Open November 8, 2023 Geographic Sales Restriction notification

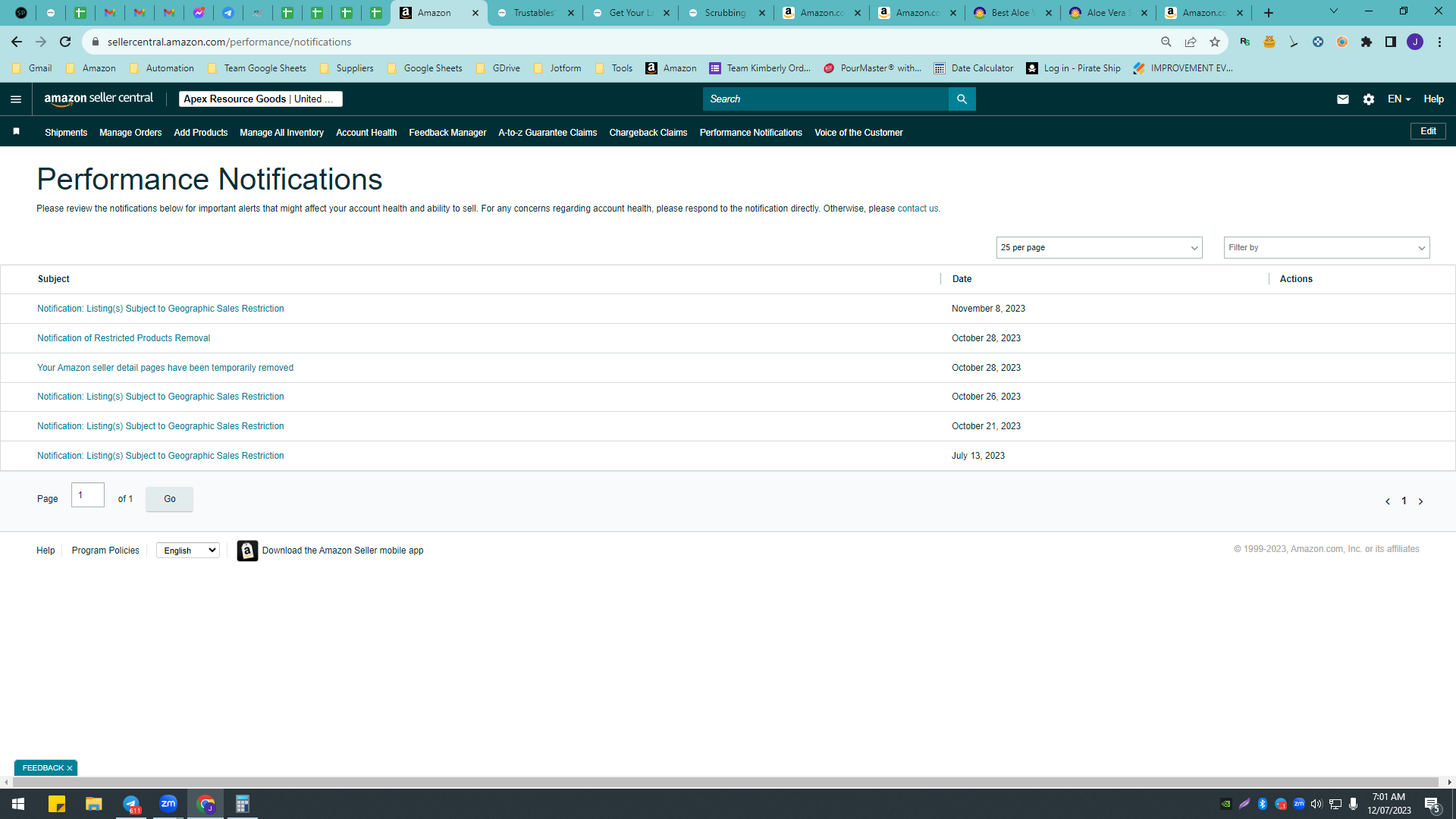click(x=161, y=309)
